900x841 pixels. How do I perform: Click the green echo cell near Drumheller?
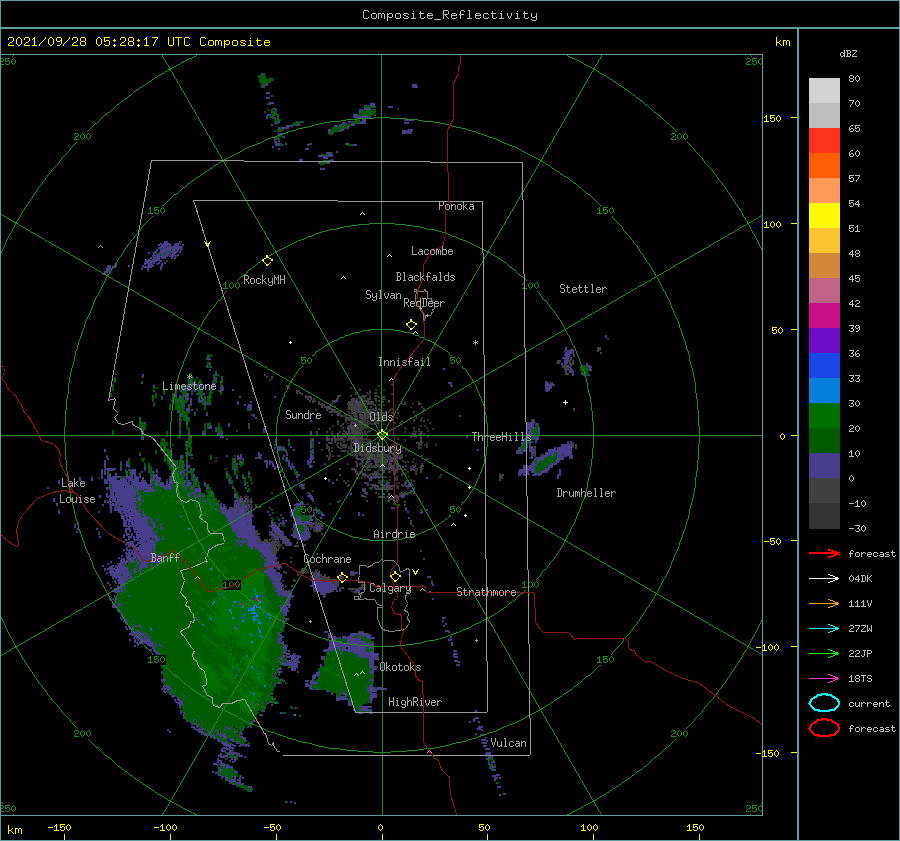[548, 459]
